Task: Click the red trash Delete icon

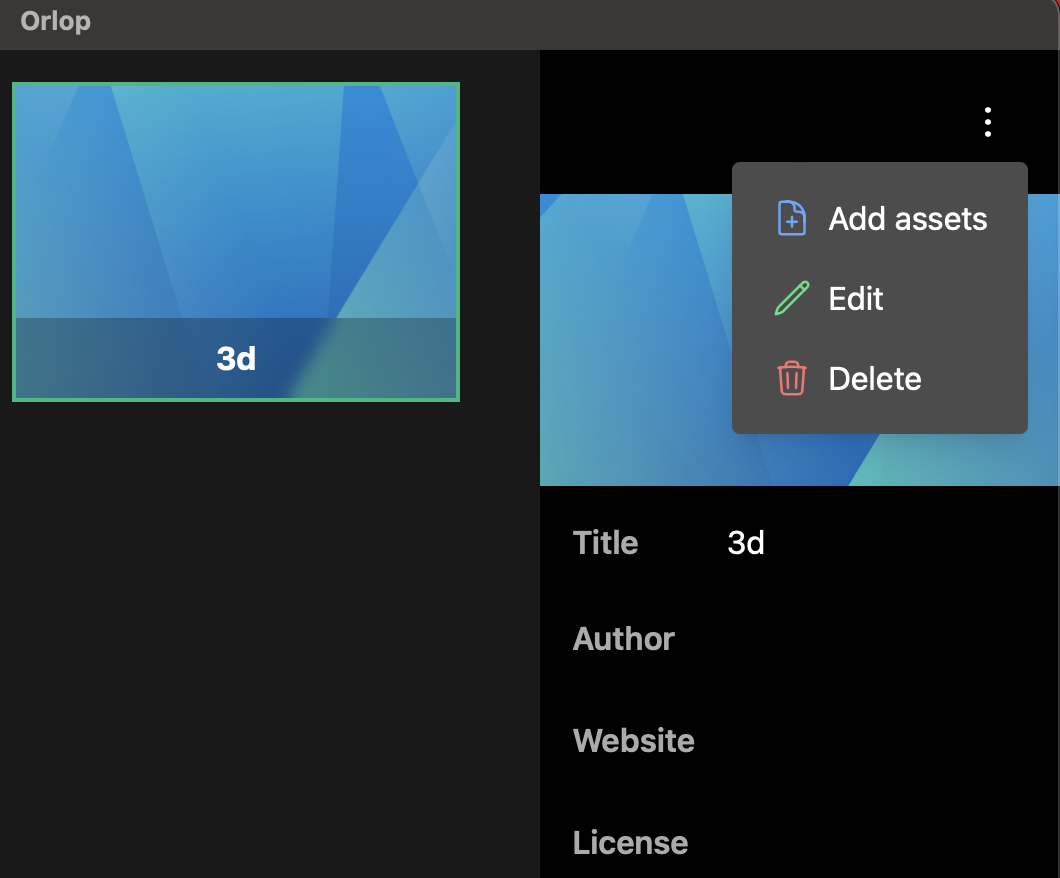Action: (792, 378)
